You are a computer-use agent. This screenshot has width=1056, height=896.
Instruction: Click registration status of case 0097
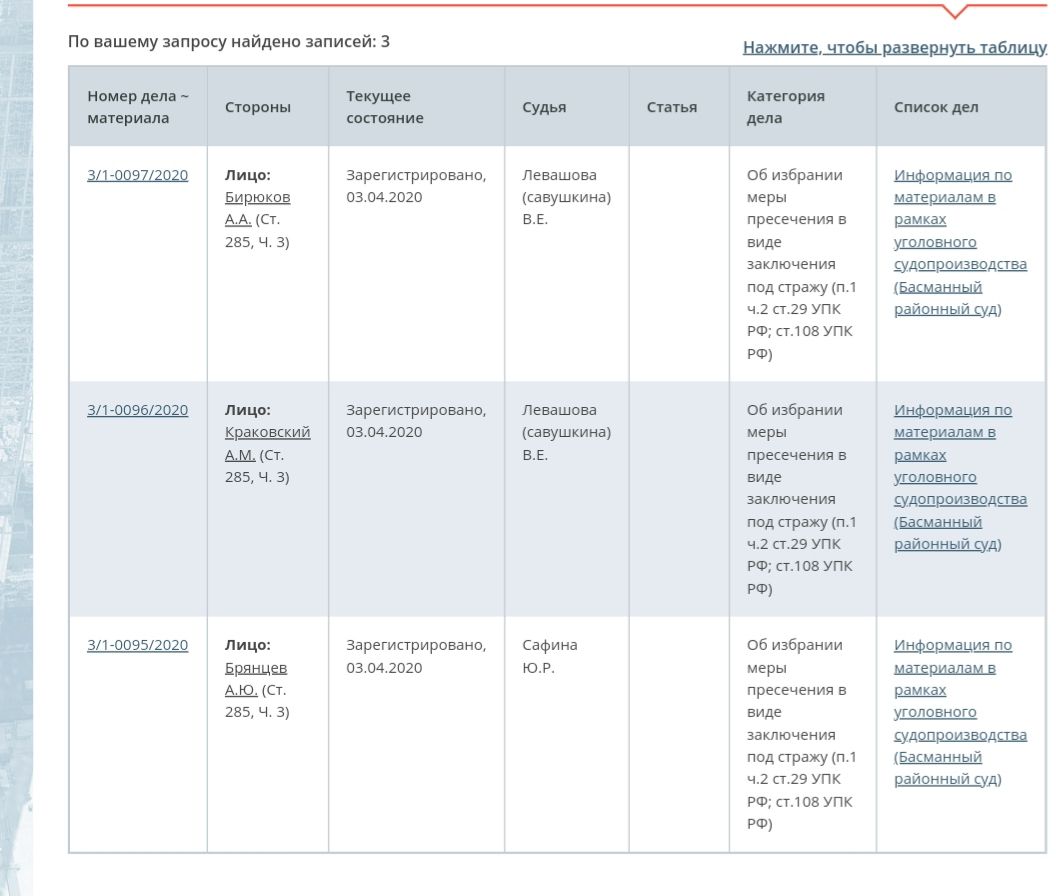(x=416, y=186)
